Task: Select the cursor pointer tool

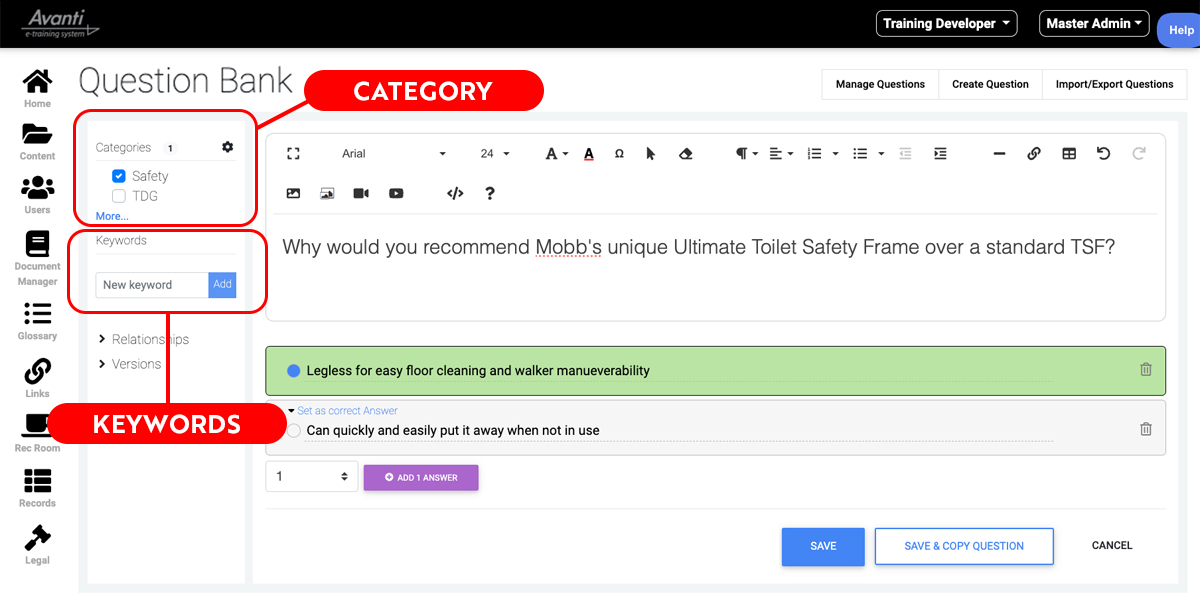Action: 651,153
